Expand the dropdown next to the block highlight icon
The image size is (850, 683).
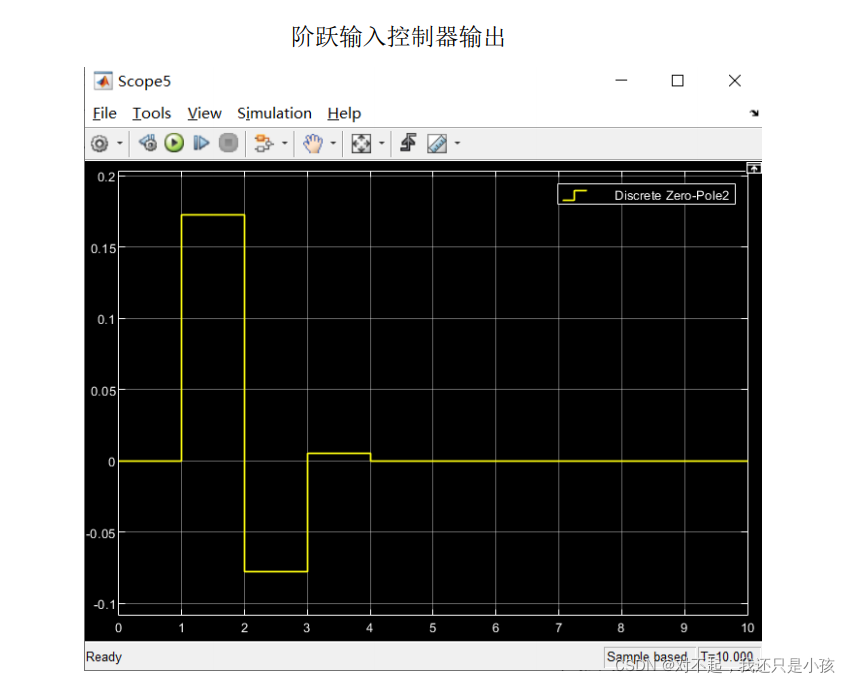point(285,144)
